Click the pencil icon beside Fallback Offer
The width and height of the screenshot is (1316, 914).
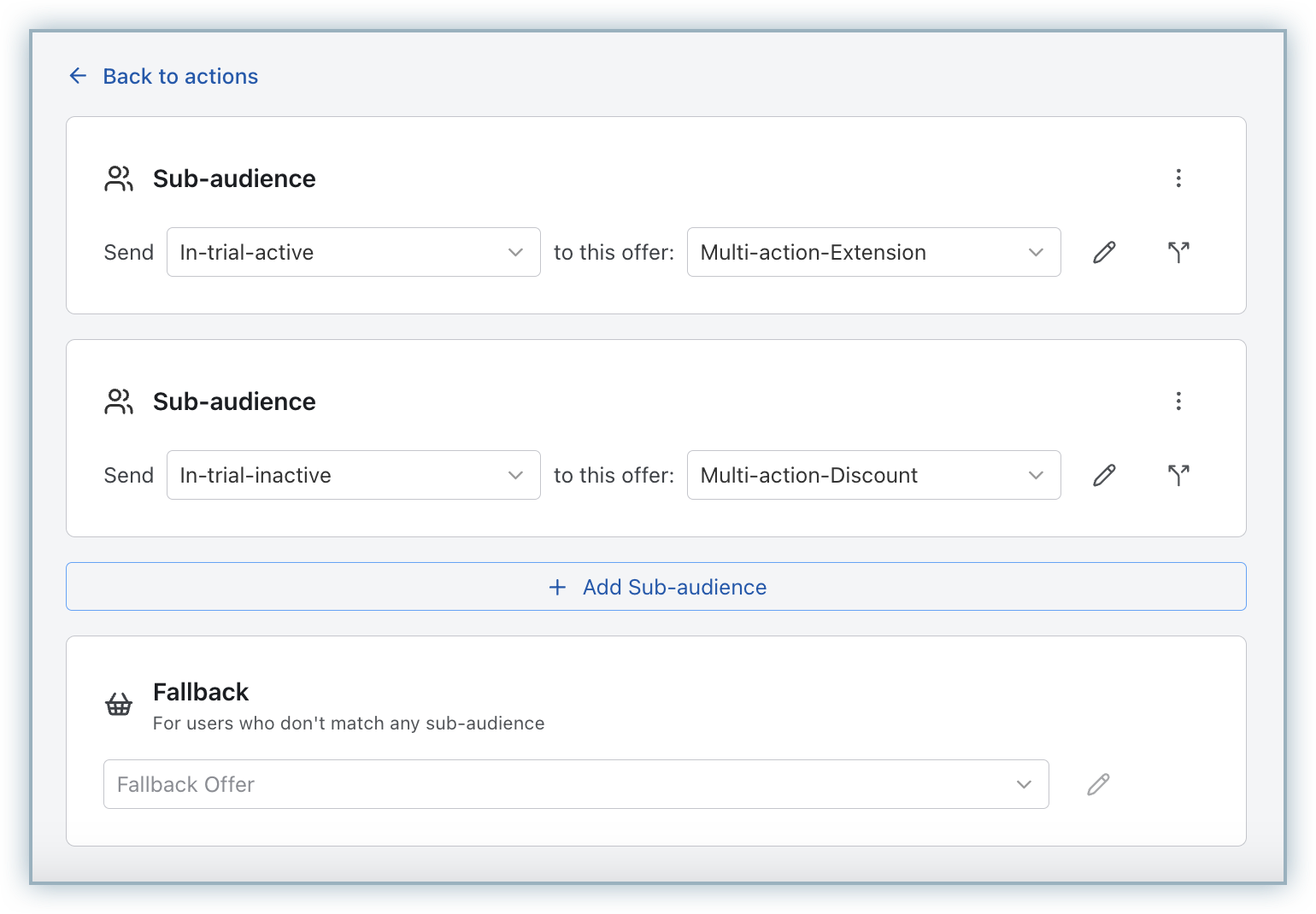tap(1098, 784)
